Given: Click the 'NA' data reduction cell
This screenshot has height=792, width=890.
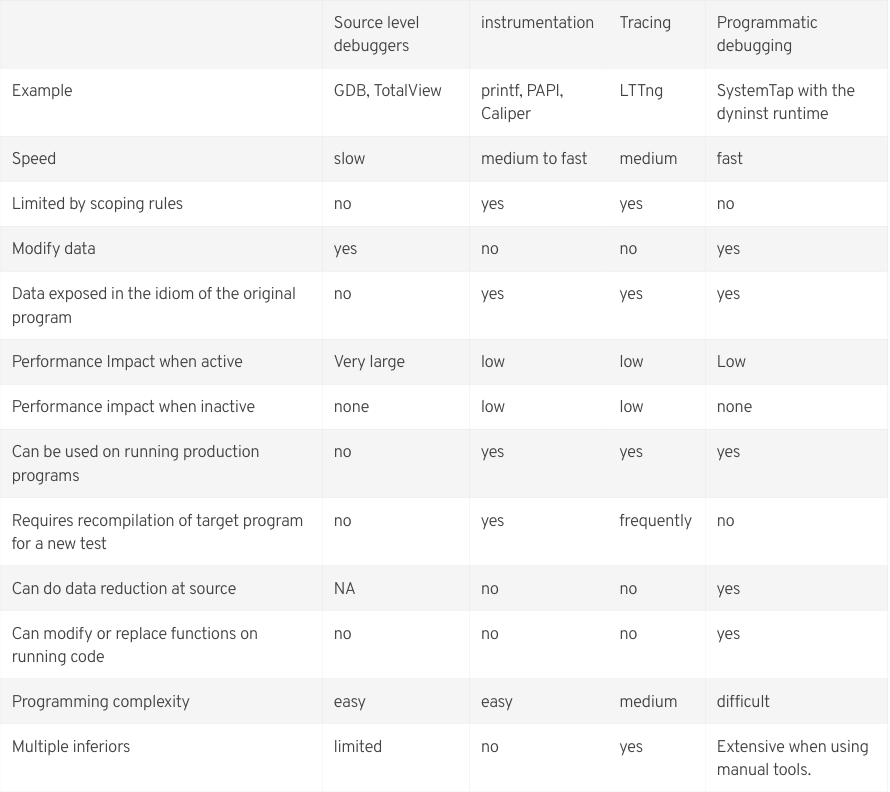Looking at the screenshot, I should coord(344,589).
